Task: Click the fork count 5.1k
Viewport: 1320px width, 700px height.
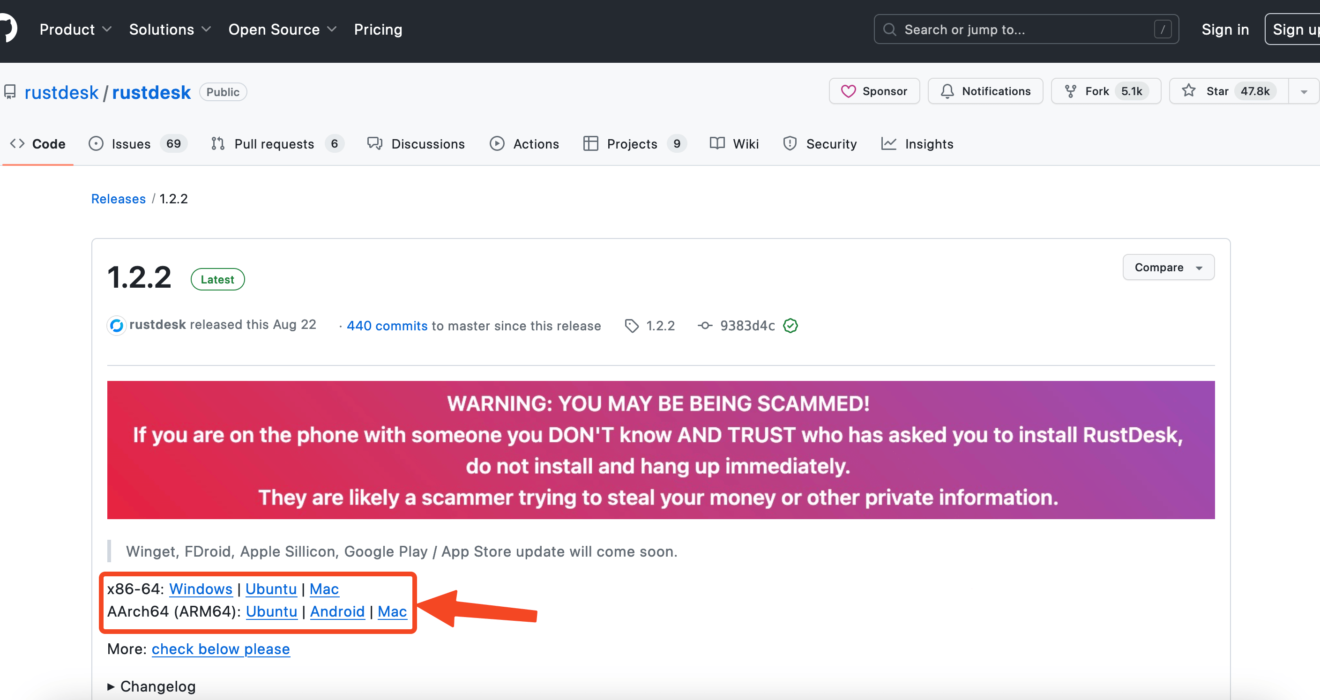Action: point(1132,91)
